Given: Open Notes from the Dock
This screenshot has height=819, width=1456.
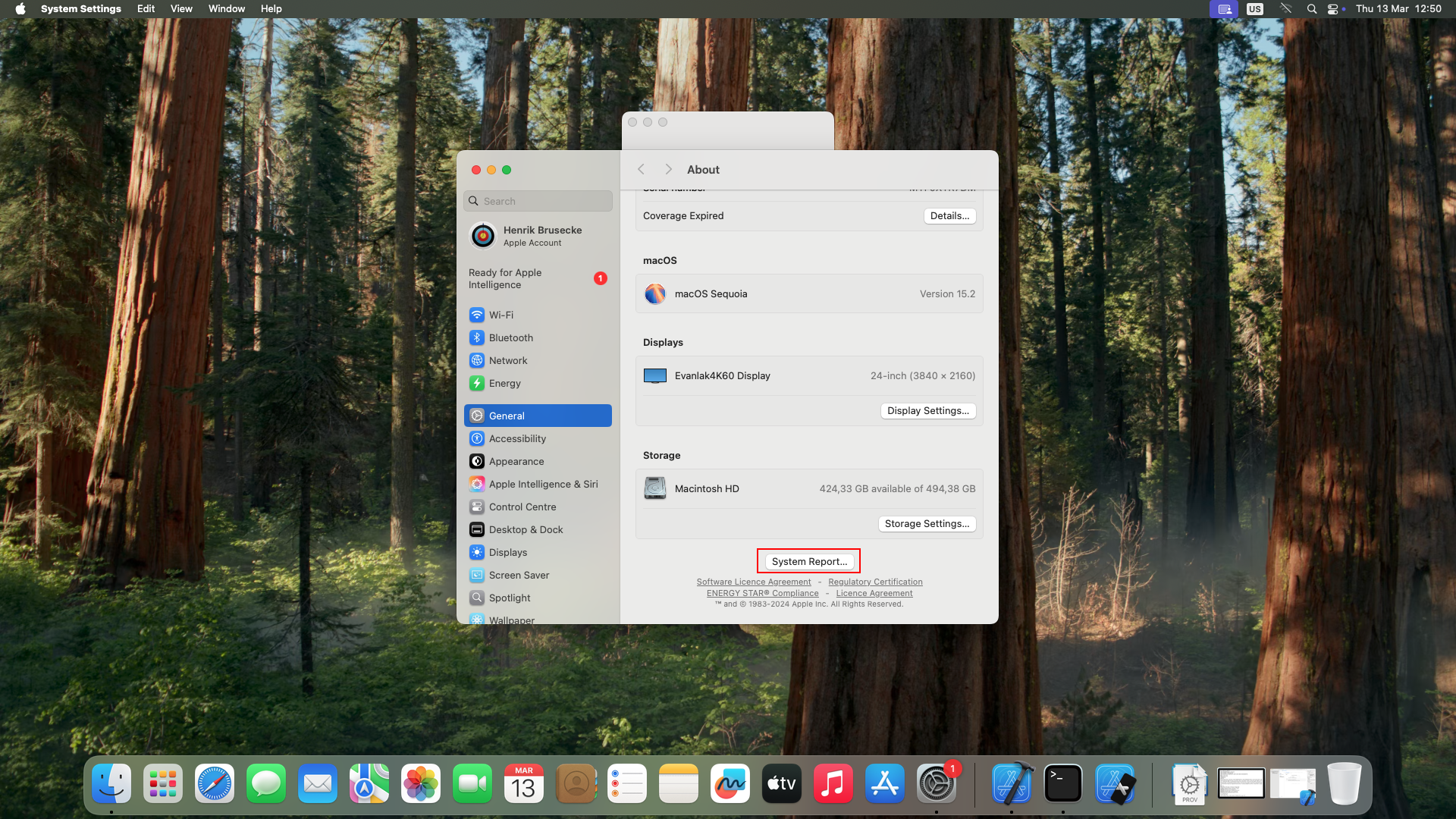Looking at the screenshot, I should pyautogui.click(x=679, y=783).
